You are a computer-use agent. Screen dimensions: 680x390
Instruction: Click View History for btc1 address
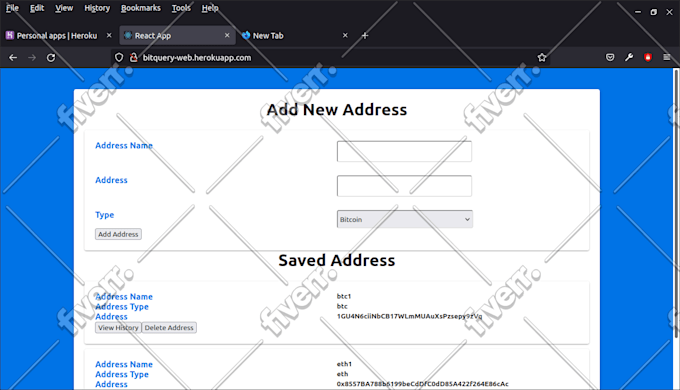pos(118,328)
